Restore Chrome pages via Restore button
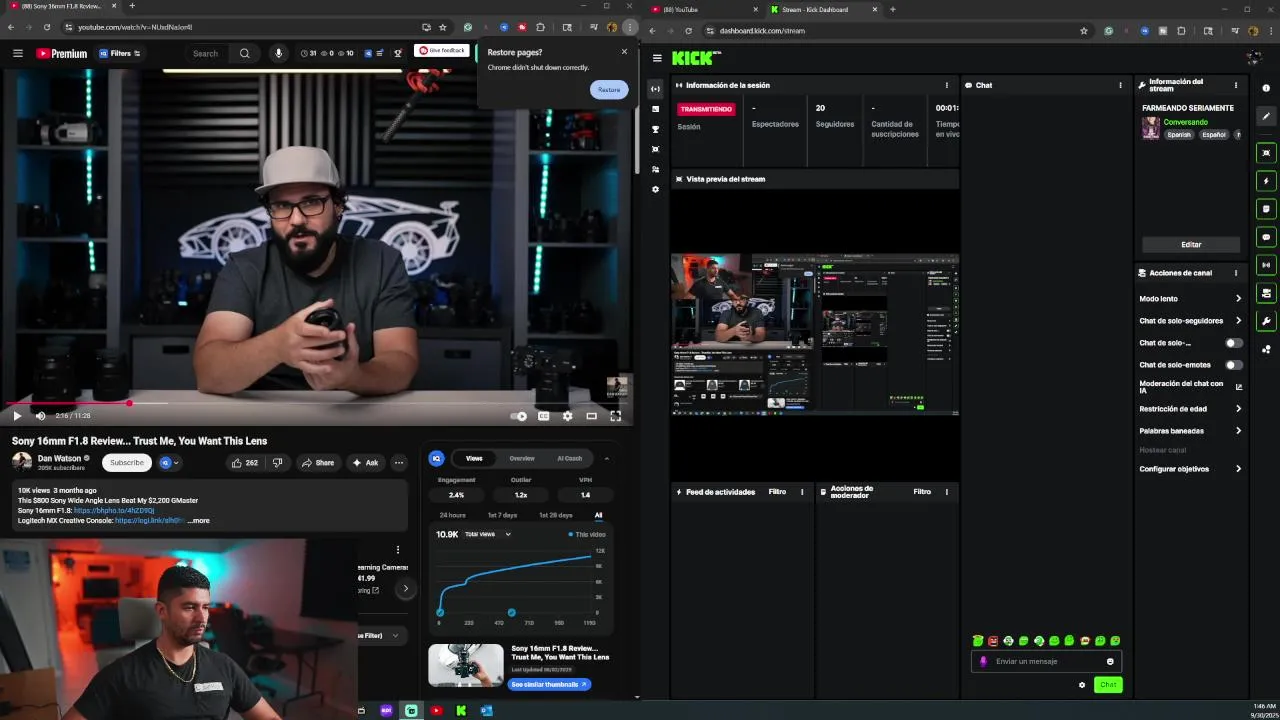Screen dimensions: 1280x720 609,89
